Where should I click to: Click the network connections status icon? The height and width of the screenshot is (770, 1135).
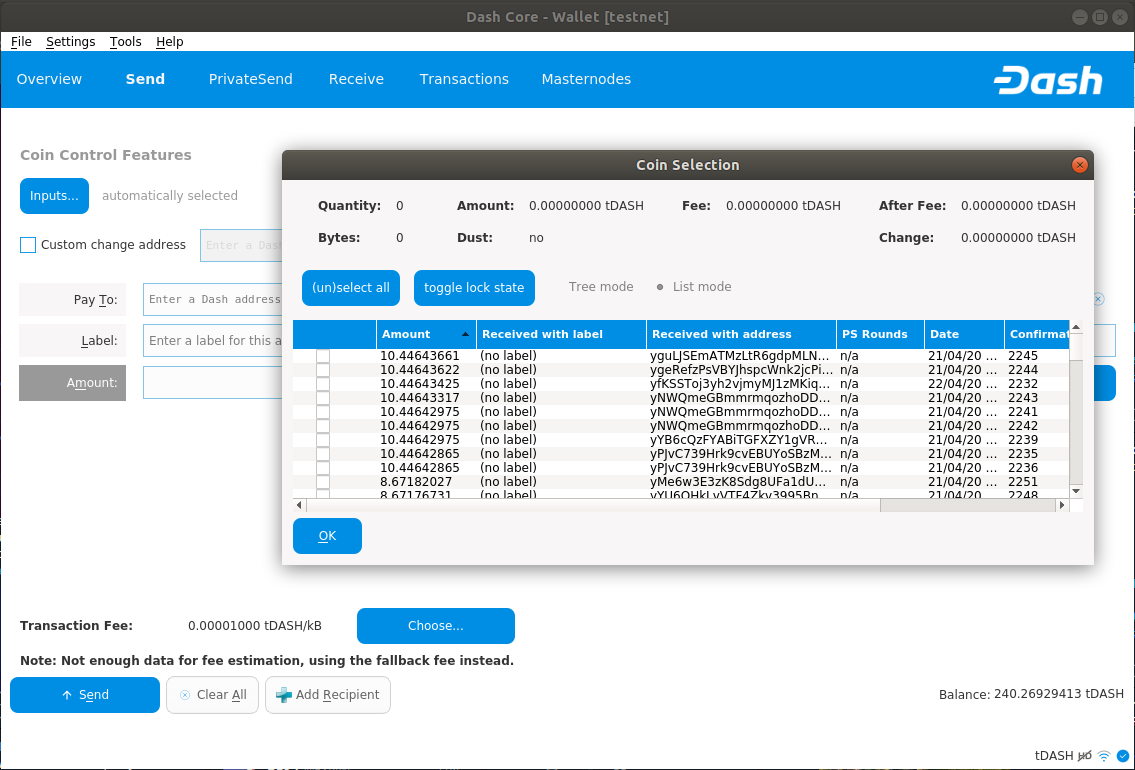1104,756
